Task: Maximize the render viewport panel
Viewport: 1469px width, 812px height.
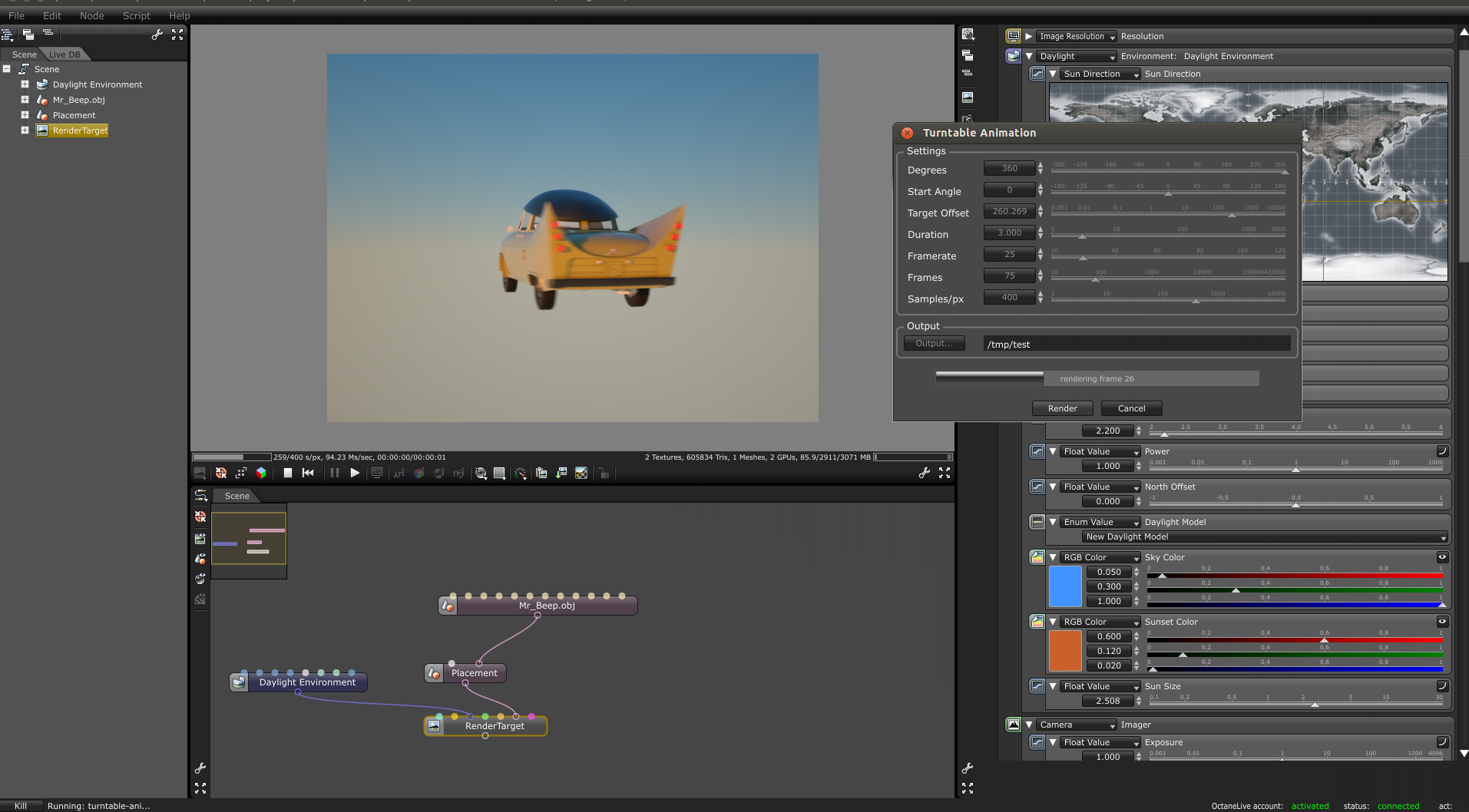Action: click(945, 474)
